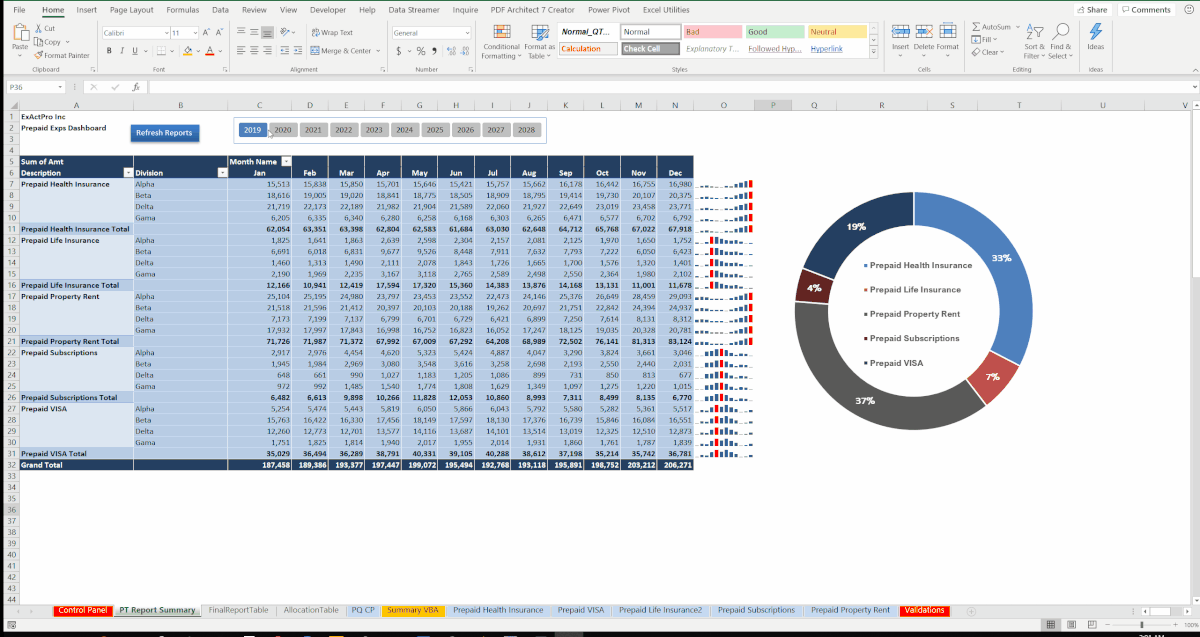Switch to the Formulas ribbon tab

click(183, 10)
